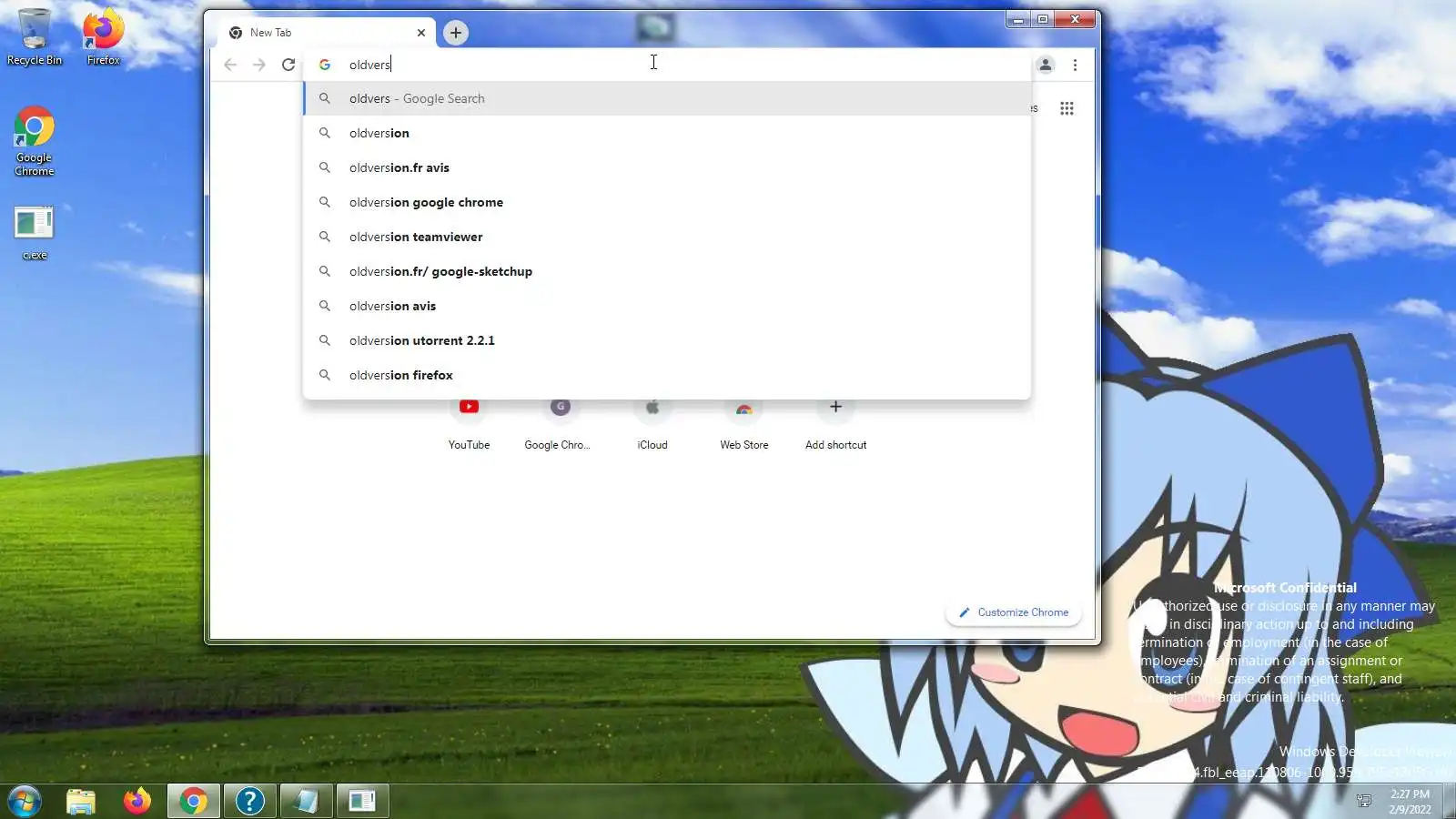
Task: Open the Web Store shortcut
Action: [x=744, y=424]
